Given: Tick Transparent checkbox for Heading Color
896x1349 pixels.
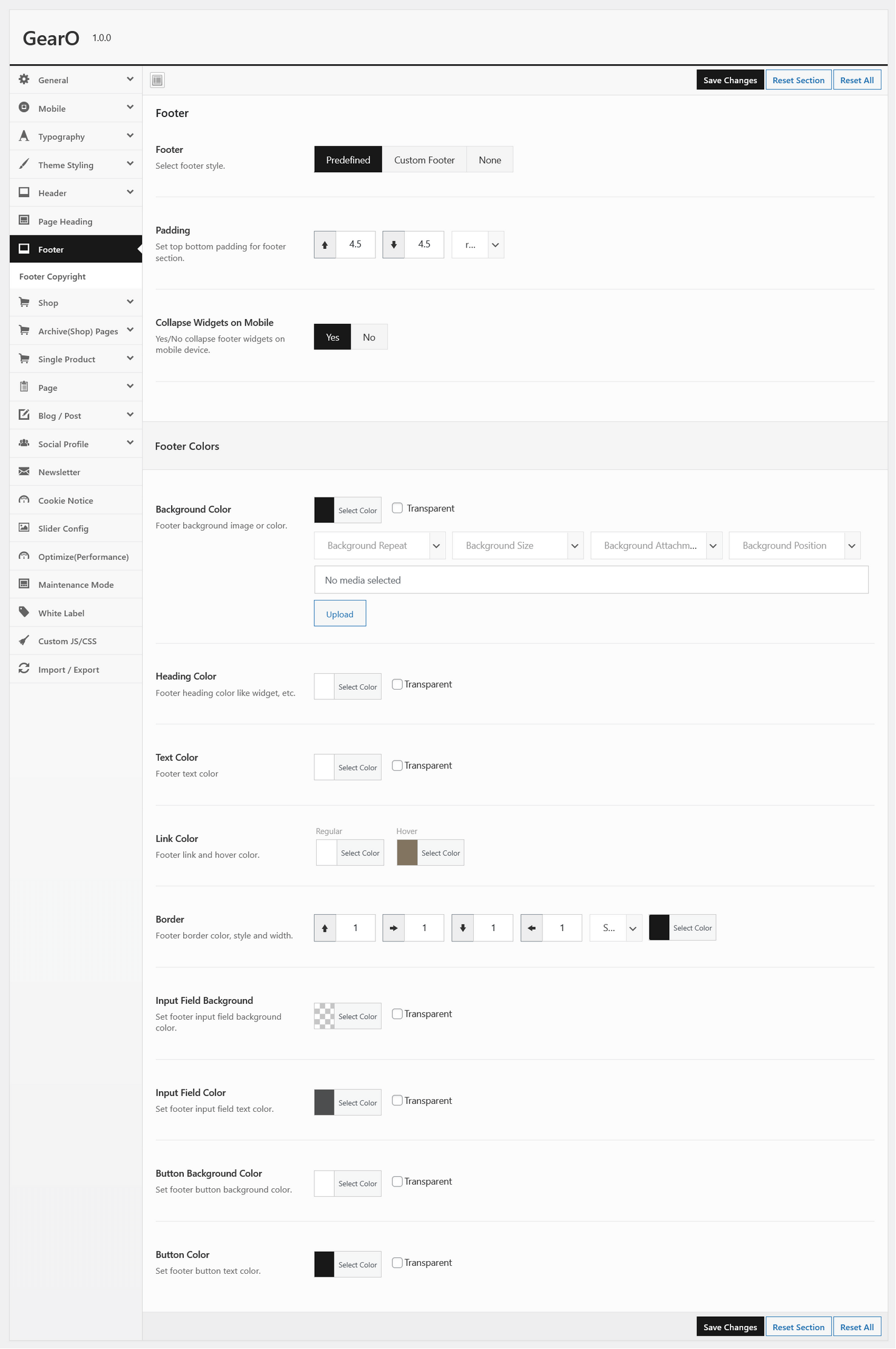Looking at the screenshot, I should (397, 684).
